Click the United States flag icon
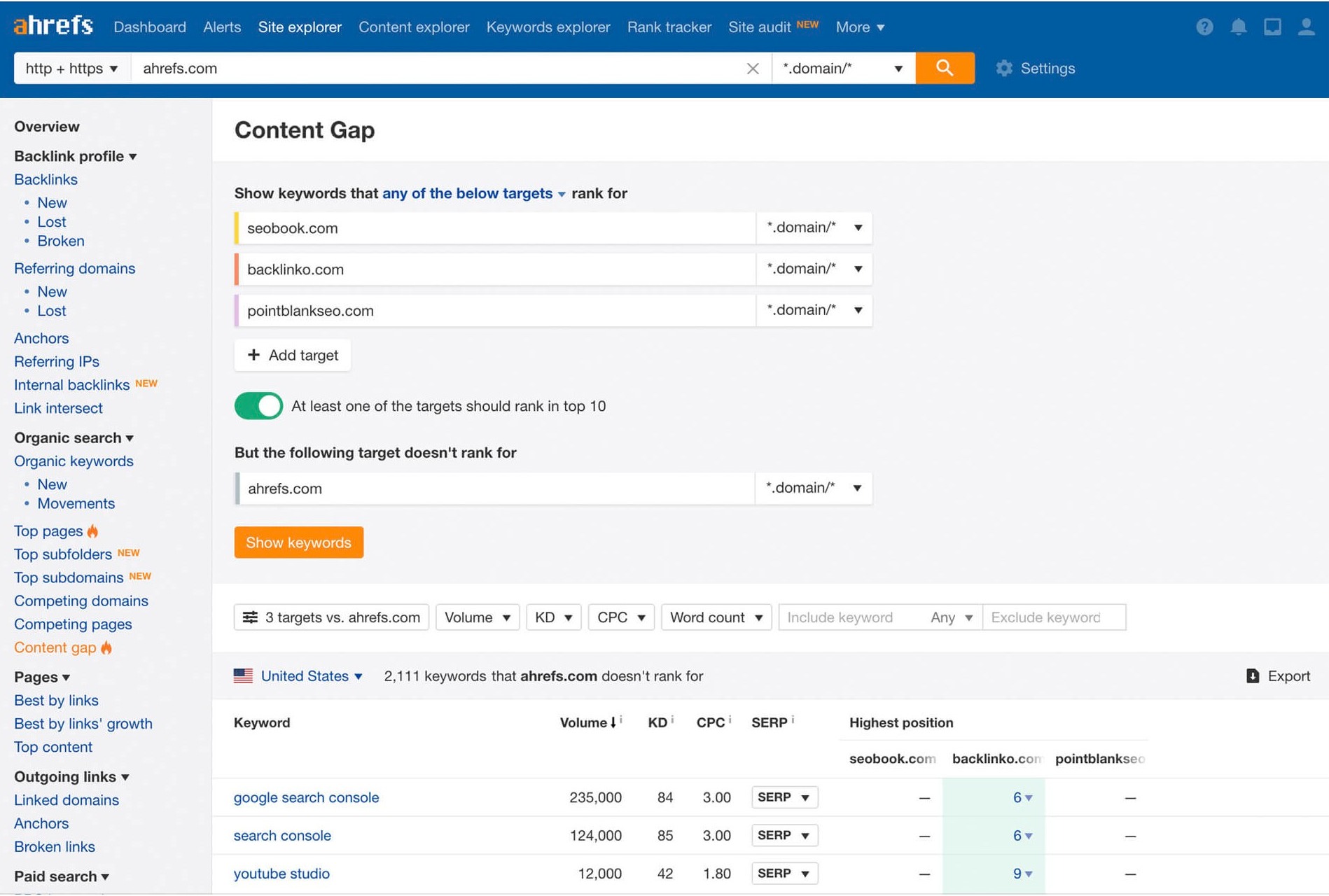The image size is (1329, 896). point(242,675)
